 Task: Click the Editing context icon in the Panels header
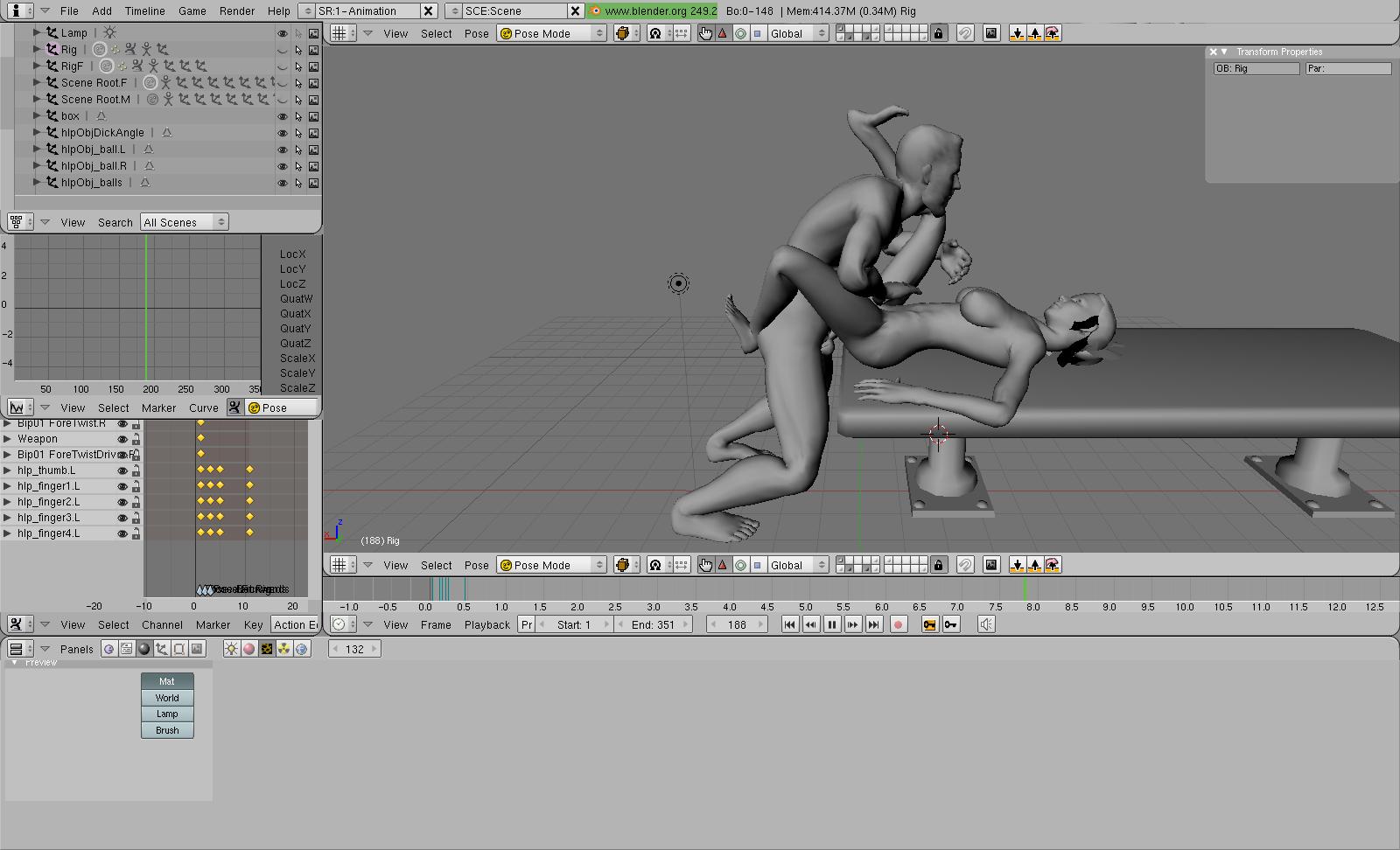(179, 649)
